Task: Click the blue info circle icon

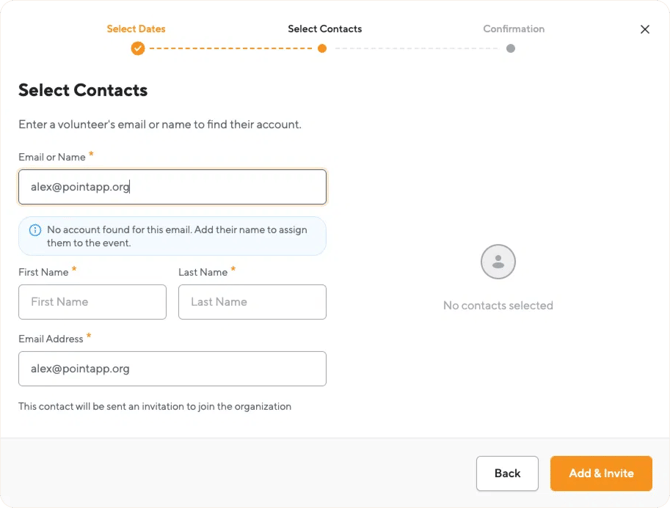Action: pos(35,230)
